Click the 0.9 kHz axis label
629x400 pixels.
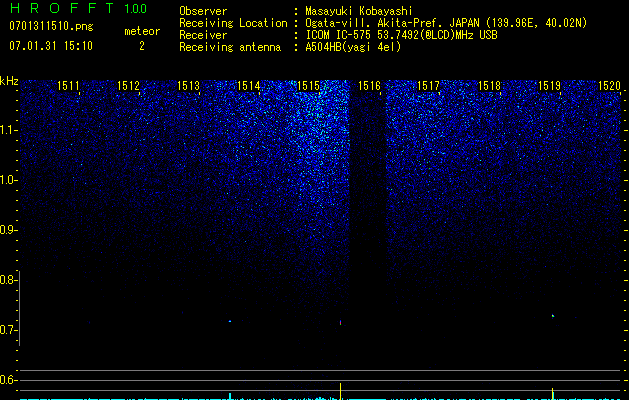click(x=7, y=230)
